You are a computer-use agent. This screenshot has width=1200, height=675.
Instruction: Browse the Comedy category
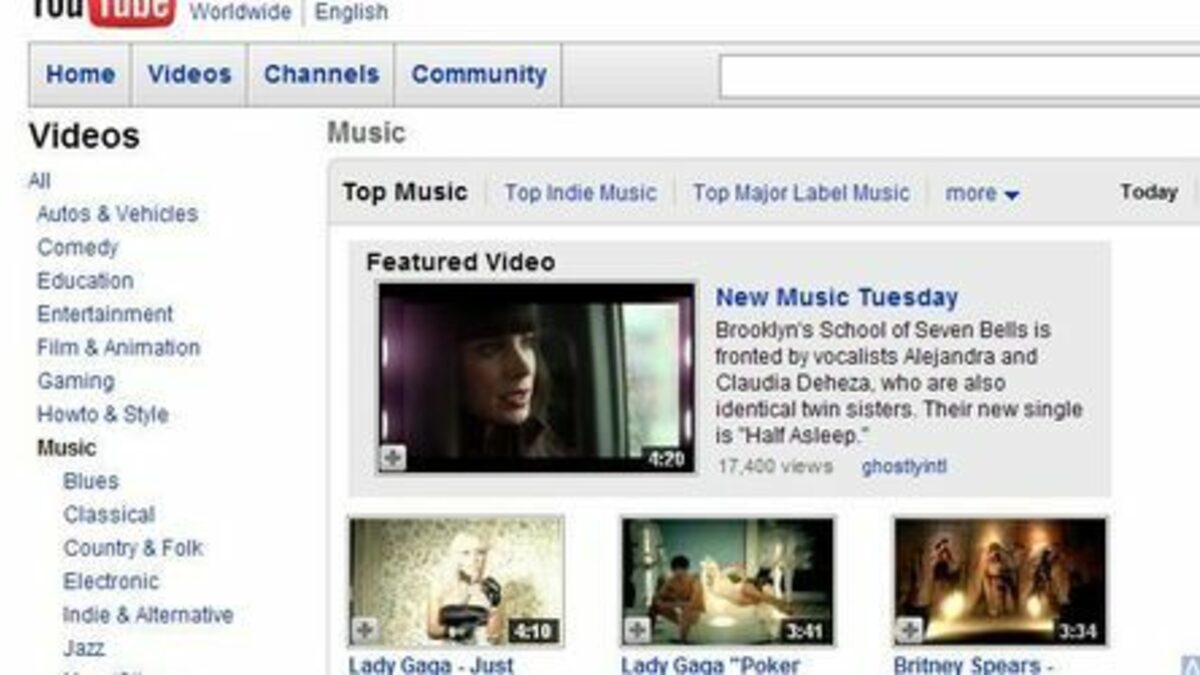tap(77, 247)
